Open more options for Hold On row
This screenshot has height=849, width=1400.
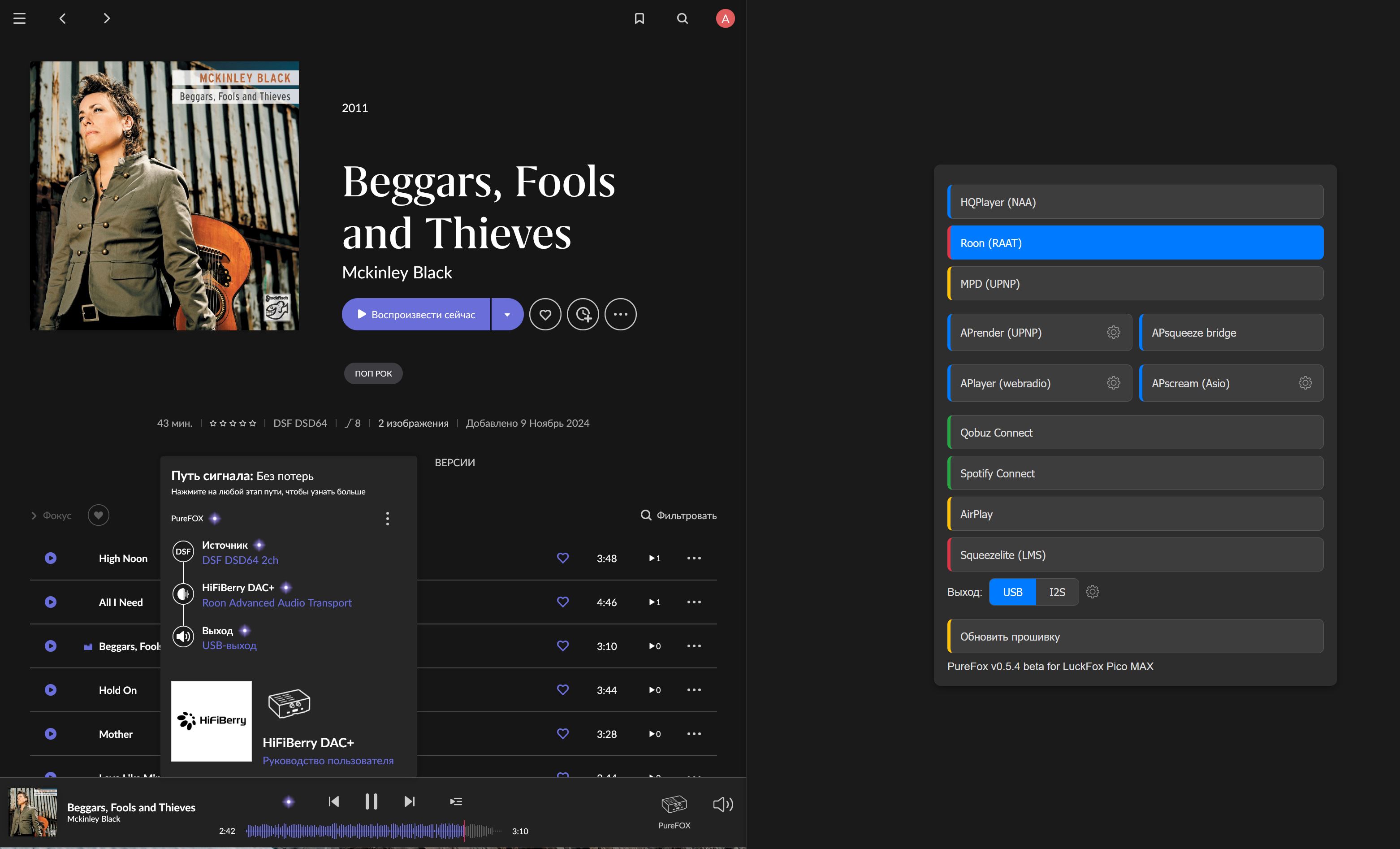694,690
